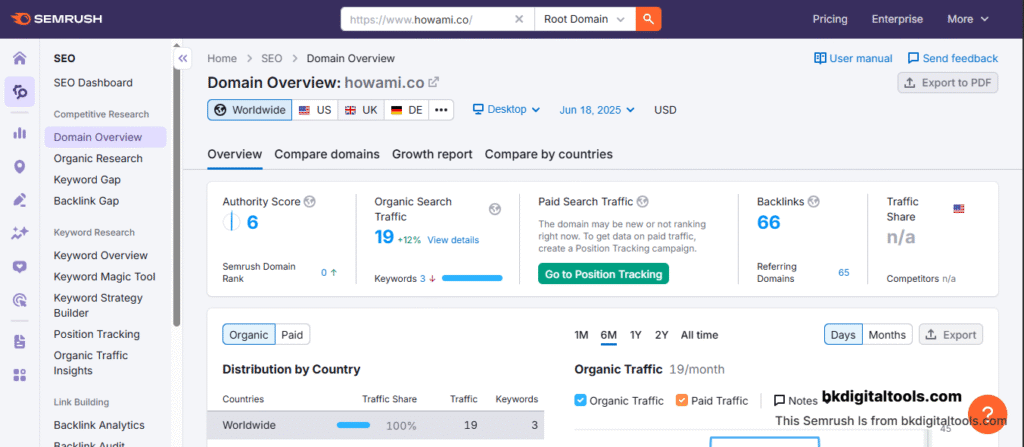Switch chart to Paid

coord(293,335)
